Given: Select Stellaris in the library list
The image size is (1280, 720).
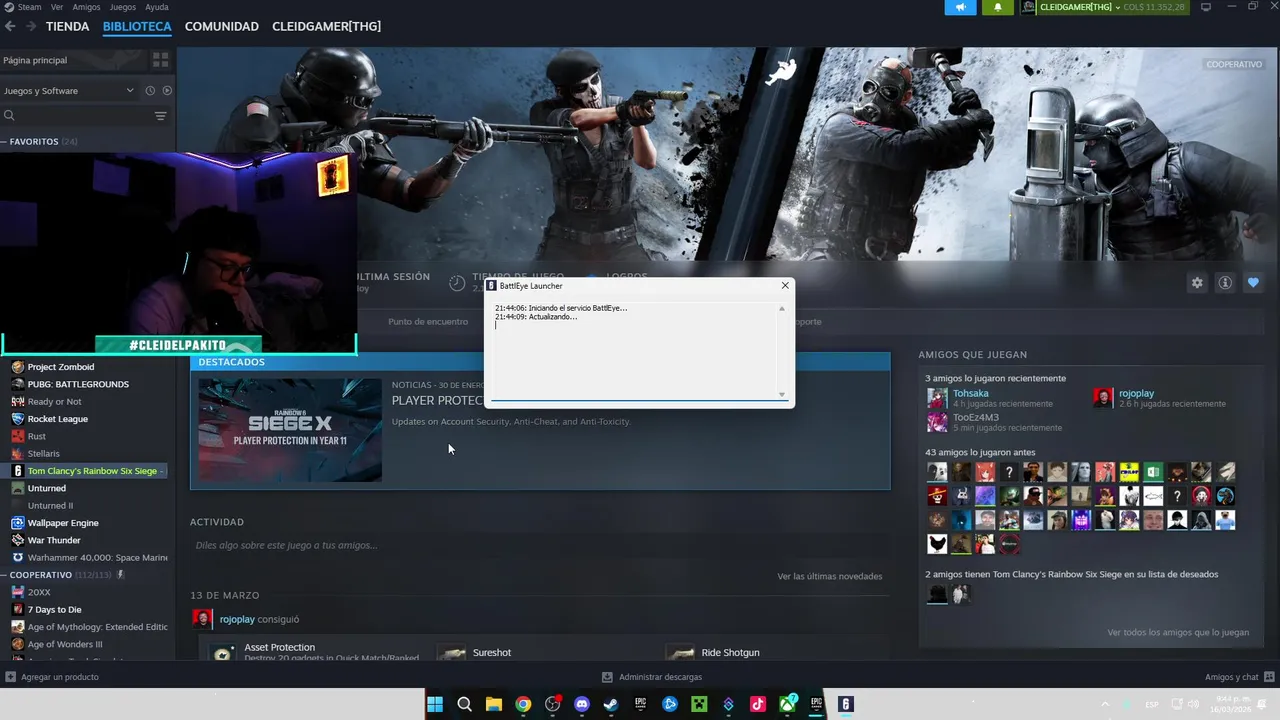Looking at the screenshot, I should click(44, 454).
